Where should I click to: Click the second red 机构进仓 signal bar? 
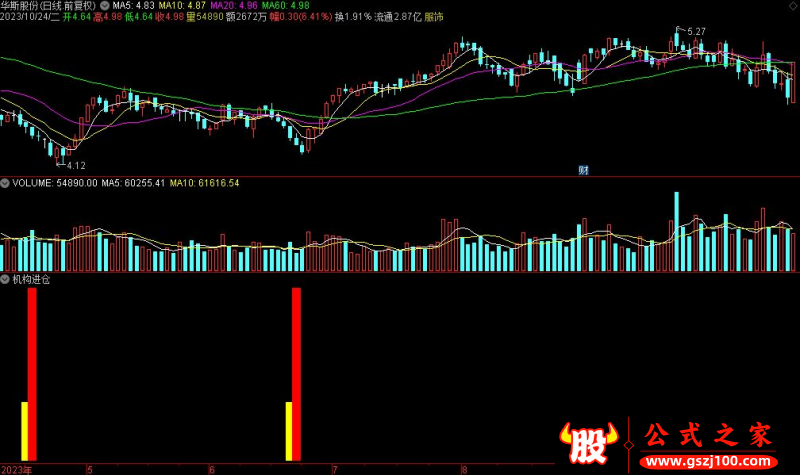pyautogui.click(x=296, y=374)
